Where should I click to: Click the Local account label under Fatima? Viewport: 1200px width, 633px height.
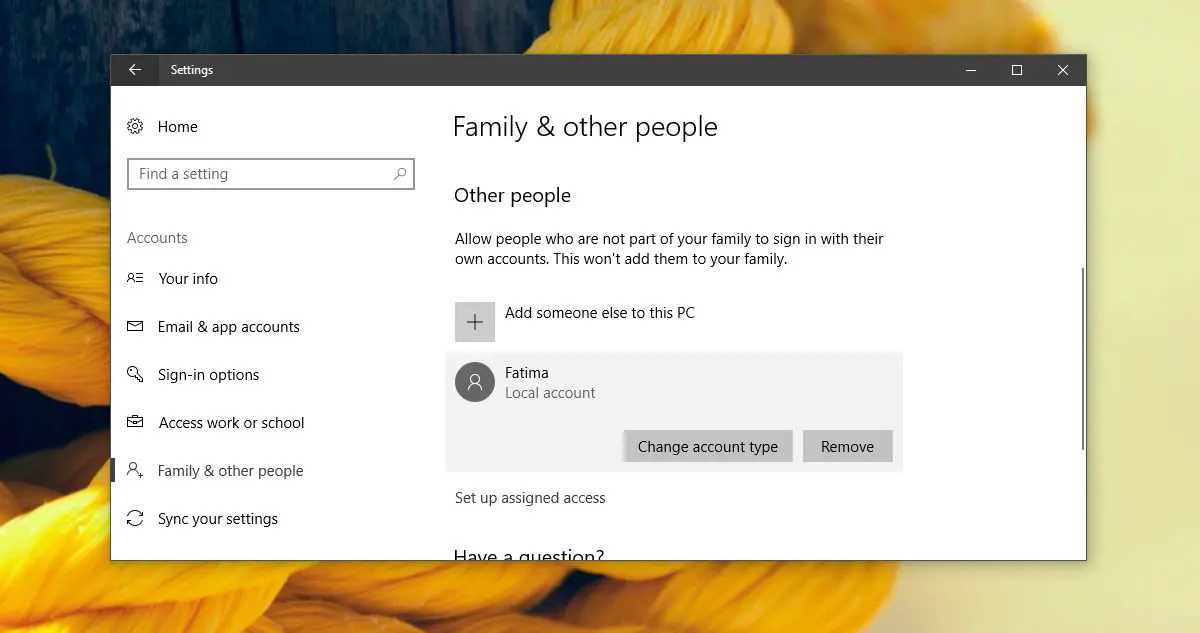click(550, 393)
